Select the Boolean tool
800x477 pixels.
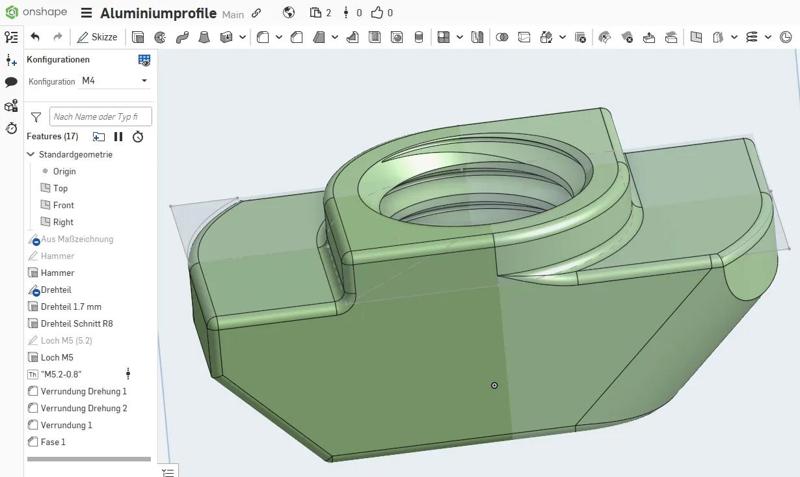tap(502, 37)
